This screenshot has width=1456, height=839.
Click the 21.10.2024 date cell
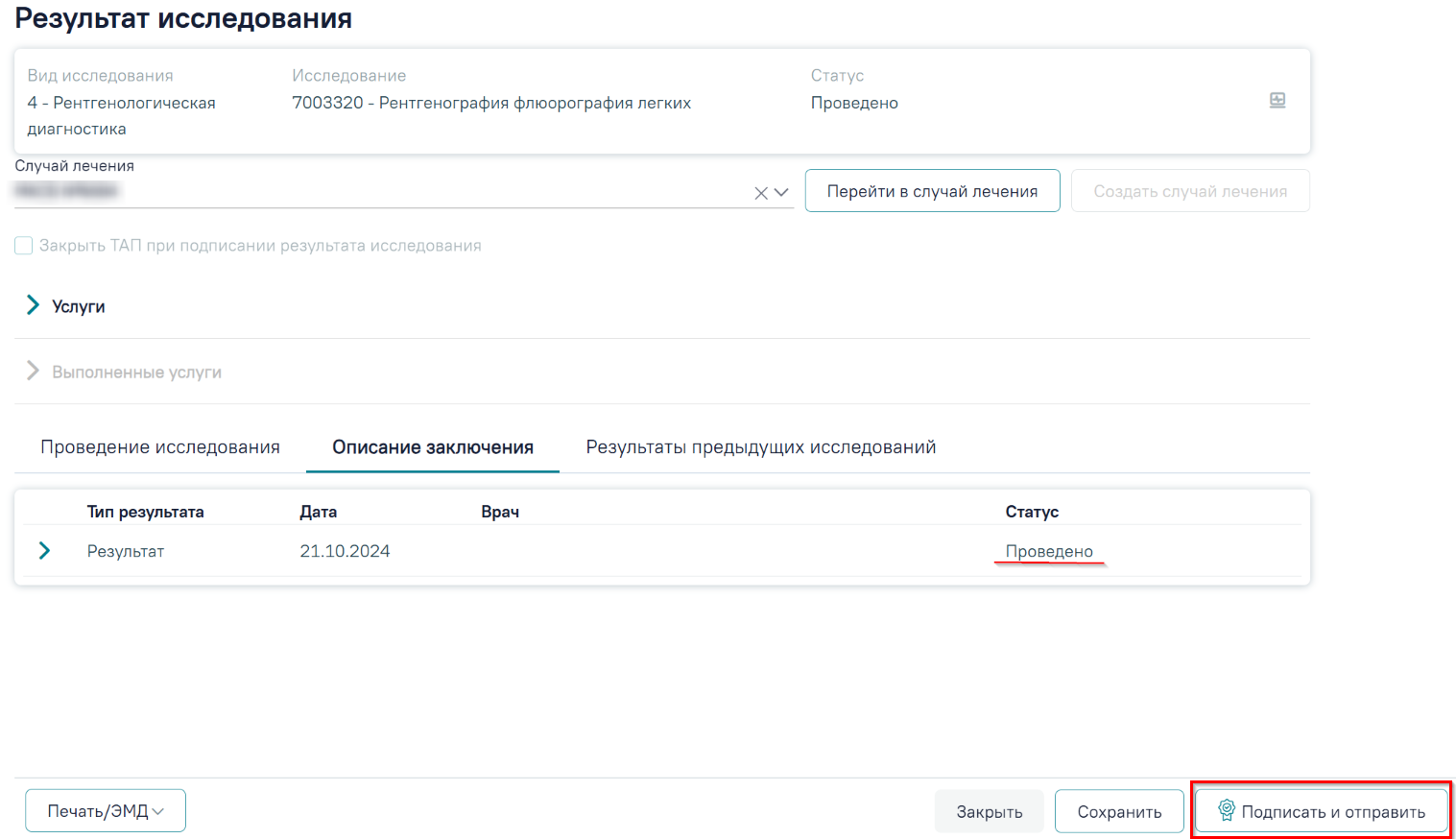pyautogui.click(x=345, y=551)
